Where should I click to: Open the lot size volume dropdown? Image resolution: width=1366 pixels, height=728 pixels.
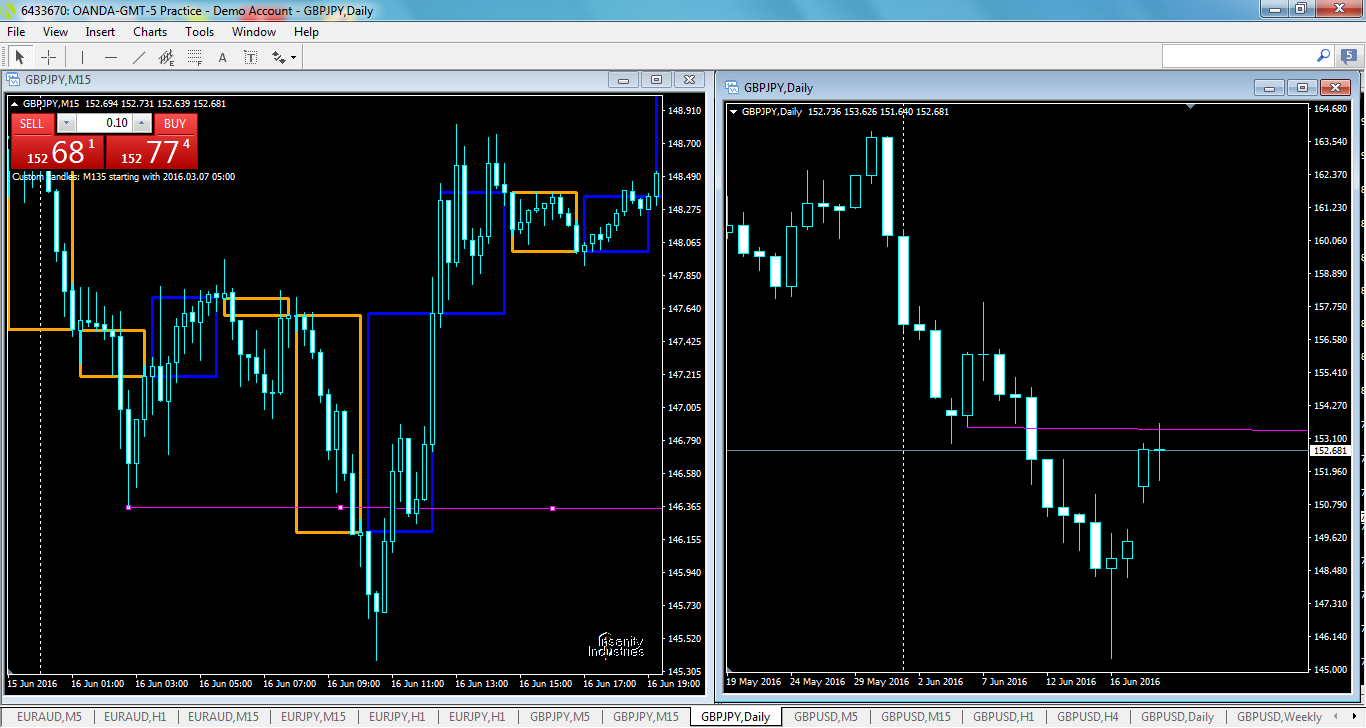(66, 123)
